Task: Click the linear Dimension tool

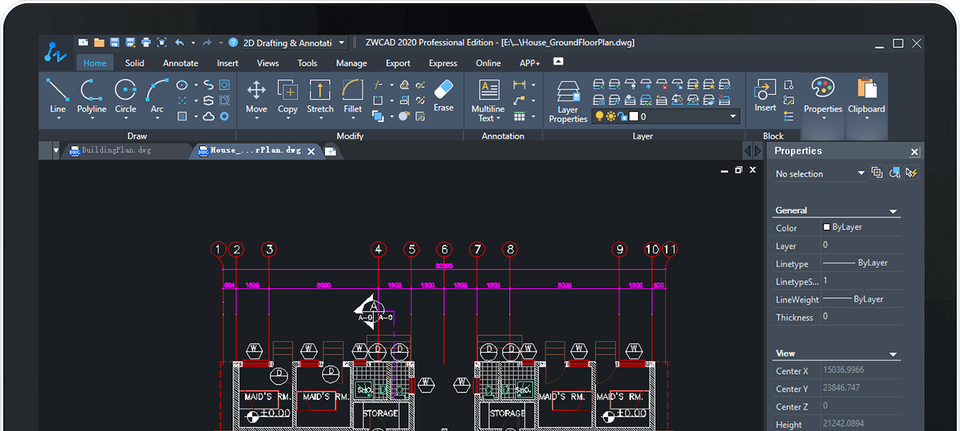Action: tap(520, 84)
